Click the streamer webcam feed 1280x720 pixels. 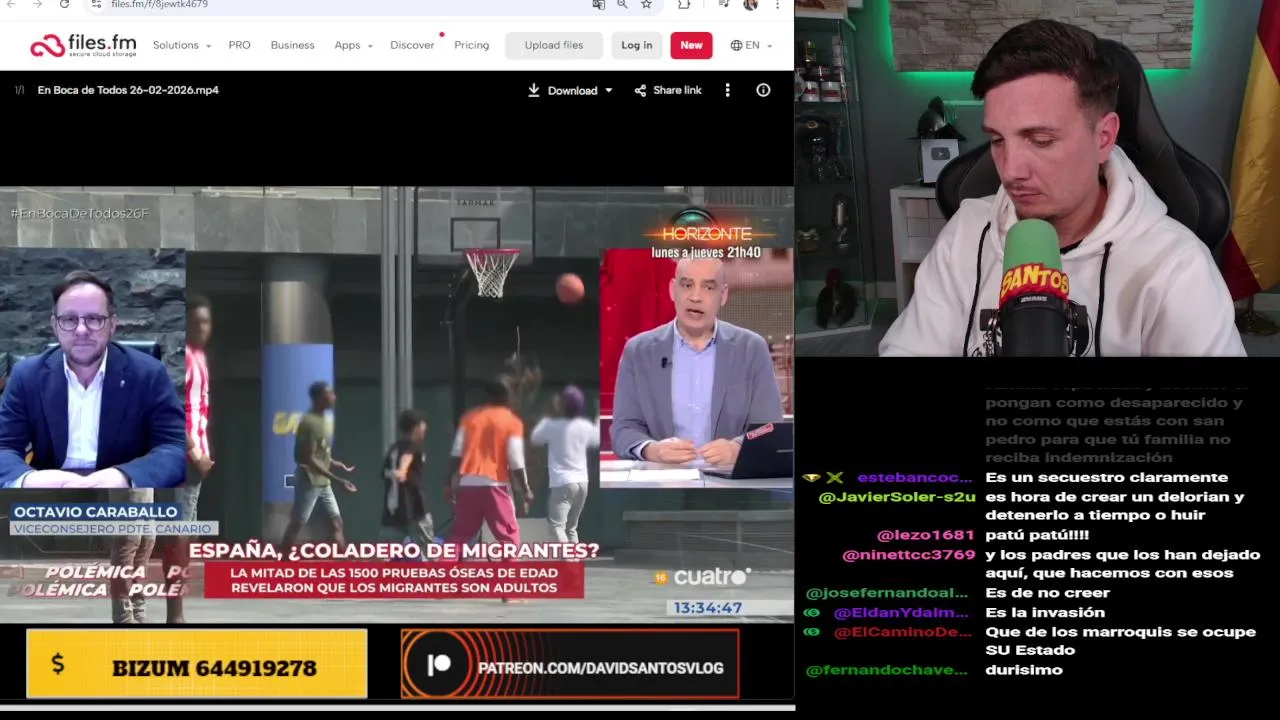(1037, 178)
